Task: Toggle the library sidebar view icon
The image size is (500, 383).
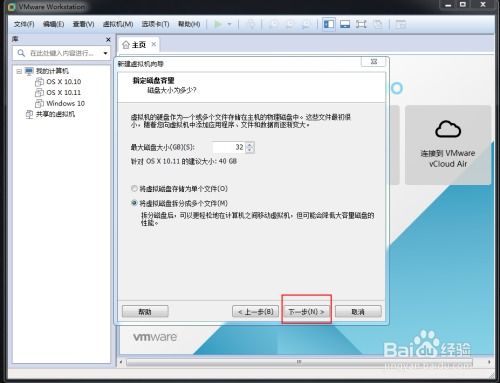Action: (329, 24)
